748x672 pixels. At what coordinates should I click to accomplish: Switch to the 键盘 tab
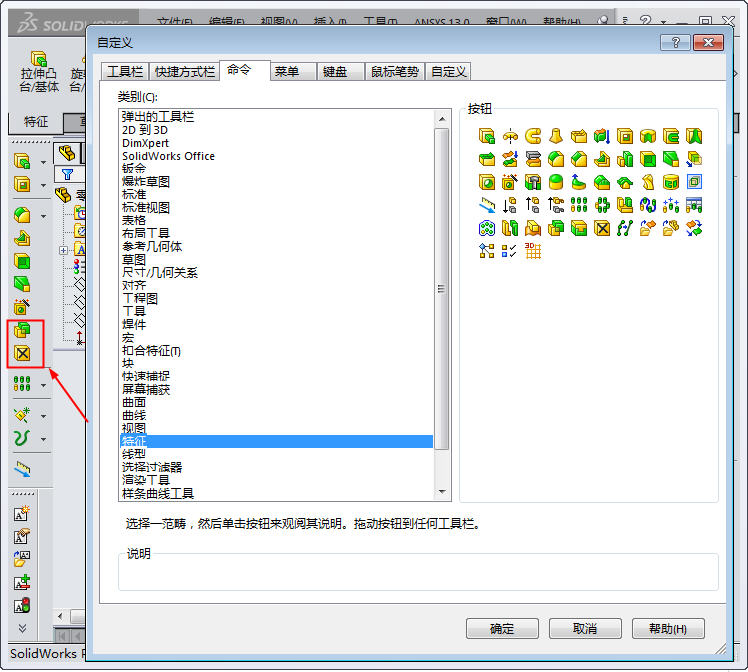click(335, 72)
